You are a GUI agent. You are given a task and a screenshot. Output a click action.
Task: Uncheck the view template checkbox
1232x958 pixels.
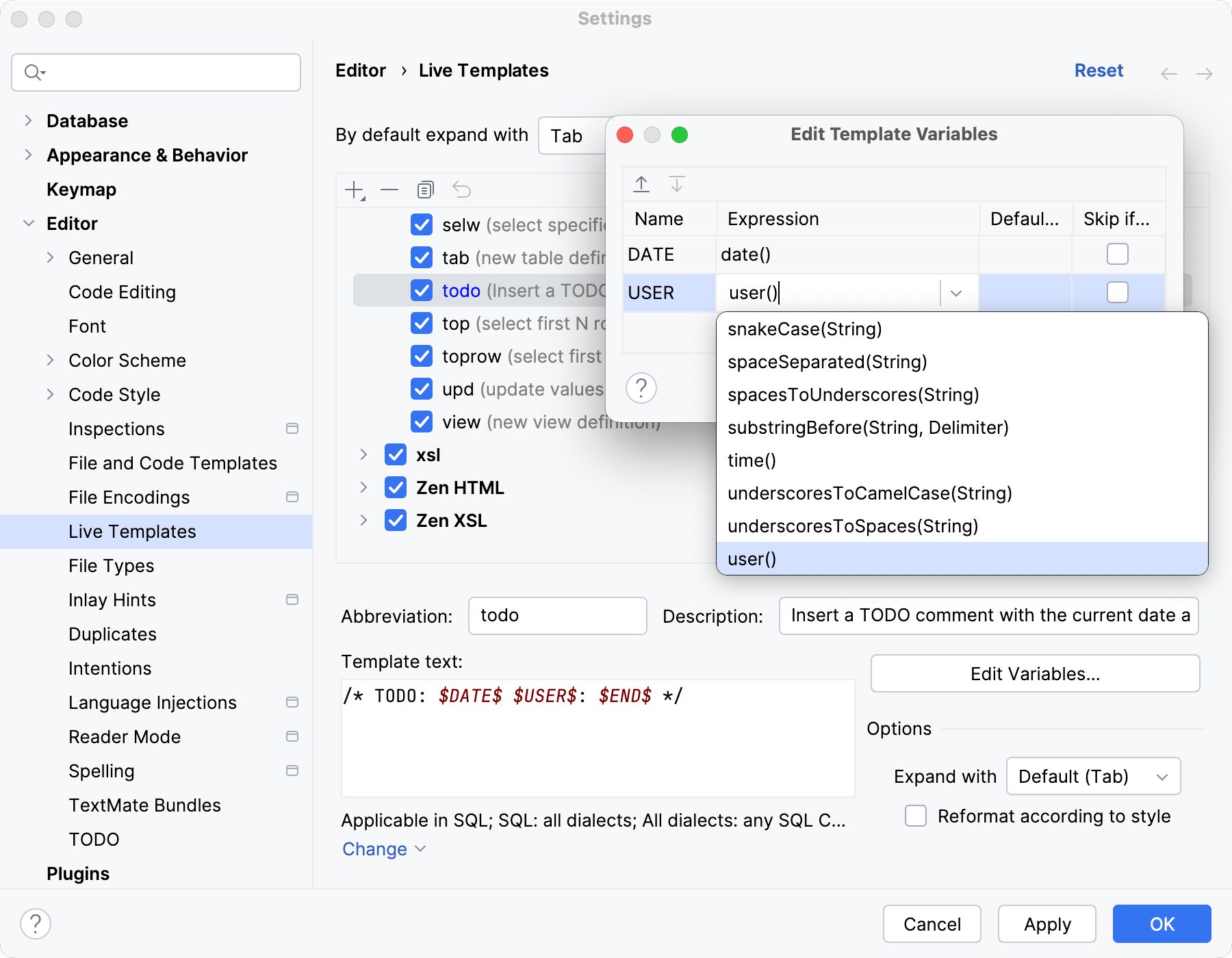[x=421, y=422]
